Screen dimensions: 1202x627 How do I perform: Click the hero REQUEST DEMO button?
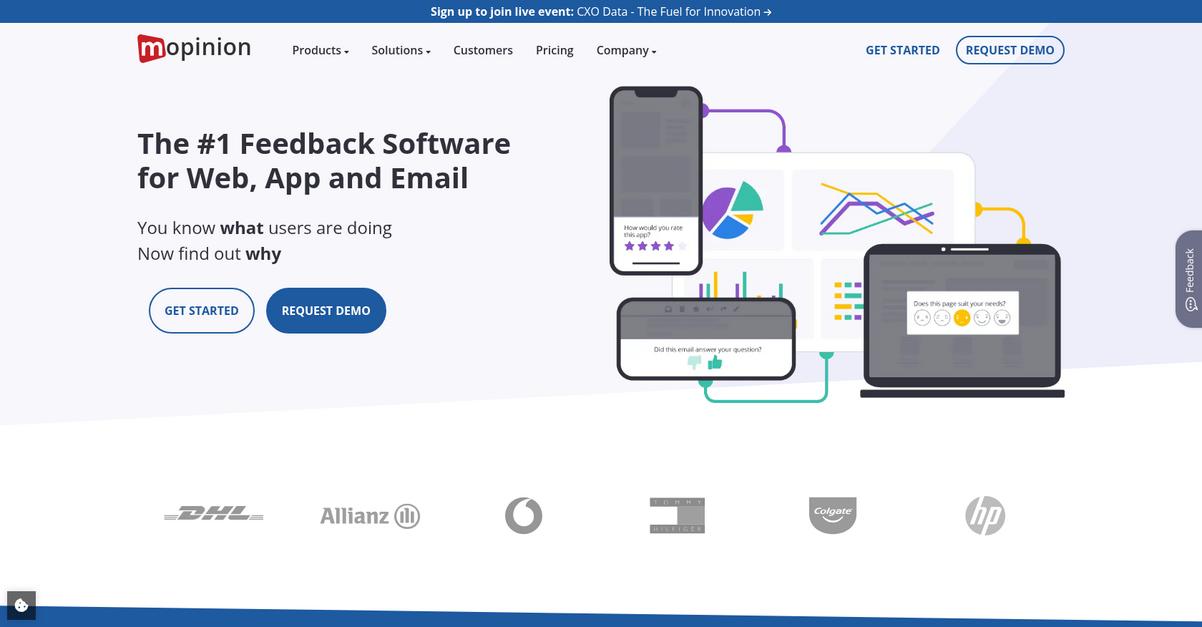326,311
